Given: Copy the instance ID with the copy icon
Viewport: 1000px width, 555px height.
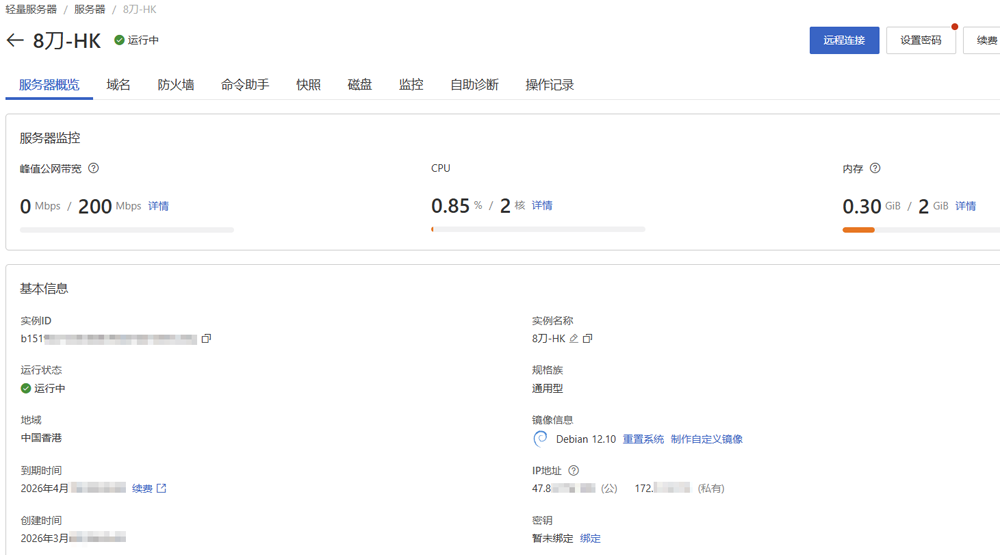Looking at the screenshot, I should point(206,339).
